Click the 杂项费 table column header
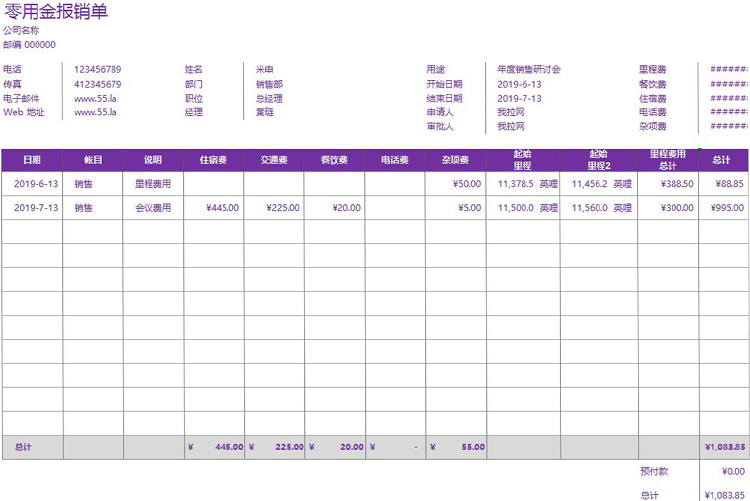The image size is (750, 501). pos(455,160)
